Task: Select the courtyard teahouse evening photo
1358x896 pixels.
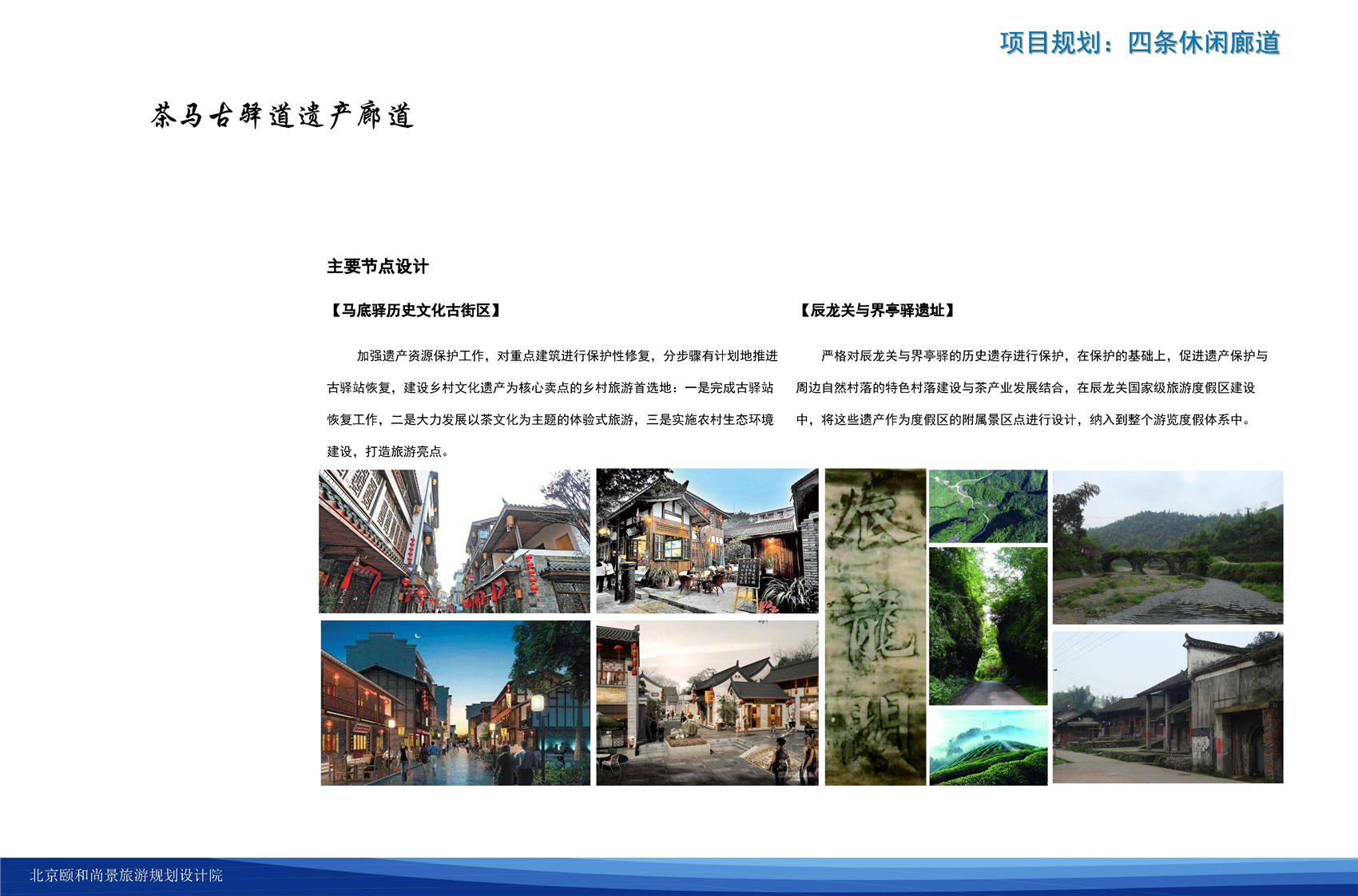Action: [x=707, y=541]
